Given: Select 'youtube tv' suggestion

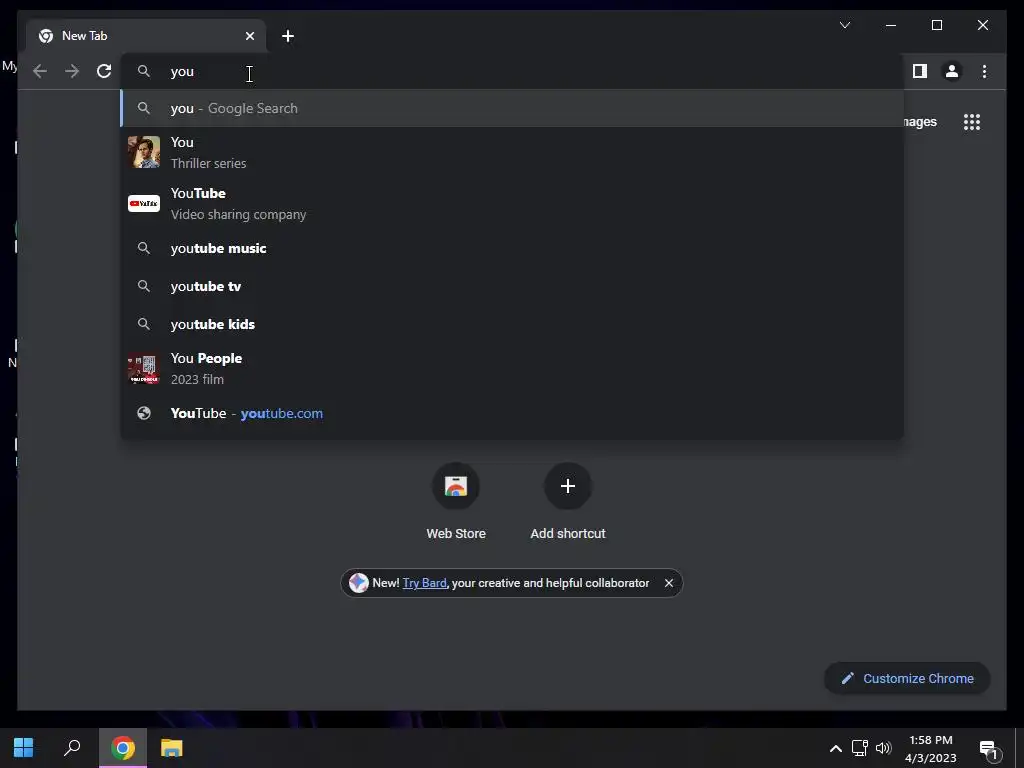Looking at the screenshot, I should click(512, 286).
